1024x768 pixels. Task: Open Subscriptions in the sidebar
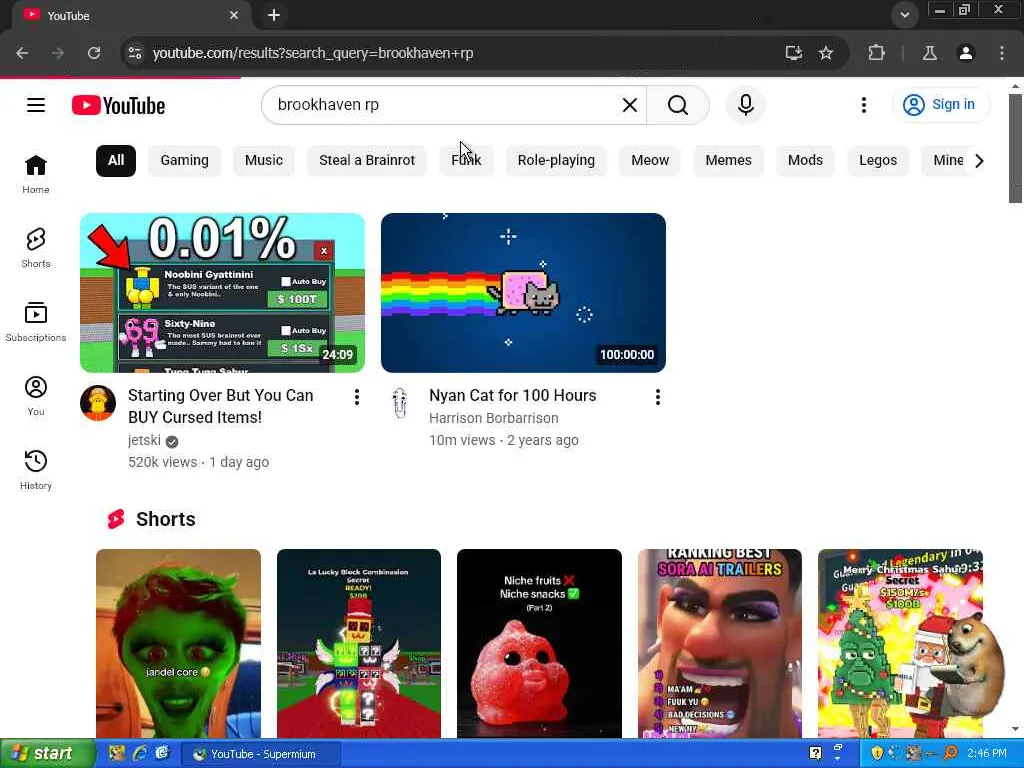[36, 322]
